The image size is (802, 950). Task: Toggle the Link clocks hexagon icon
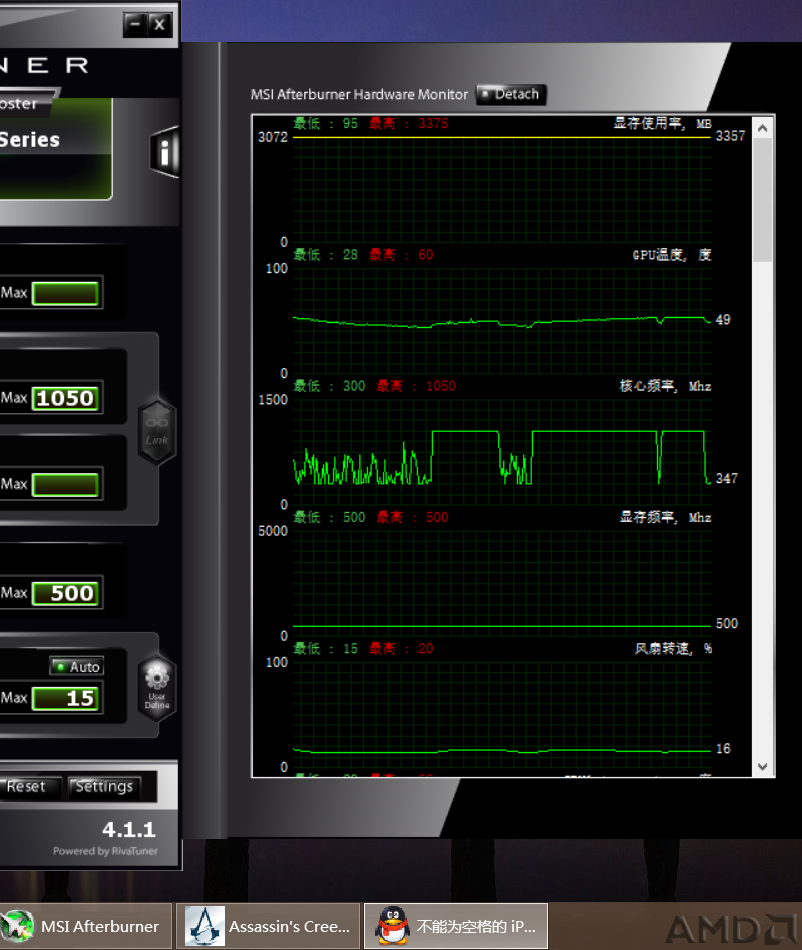pyautogui.click(x=157, y=432)
